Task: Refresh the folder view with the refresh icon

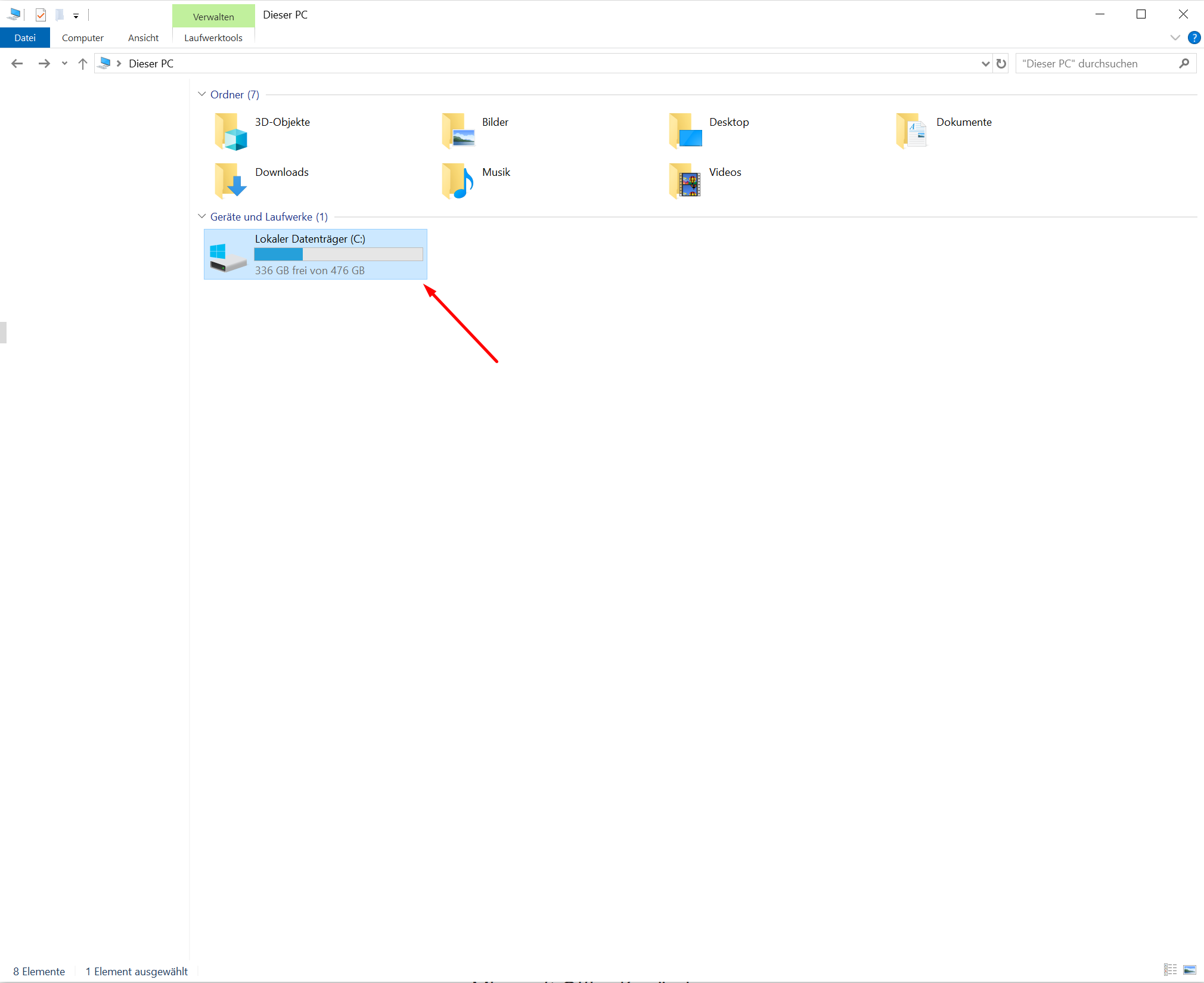Action: pos(1000,63)
